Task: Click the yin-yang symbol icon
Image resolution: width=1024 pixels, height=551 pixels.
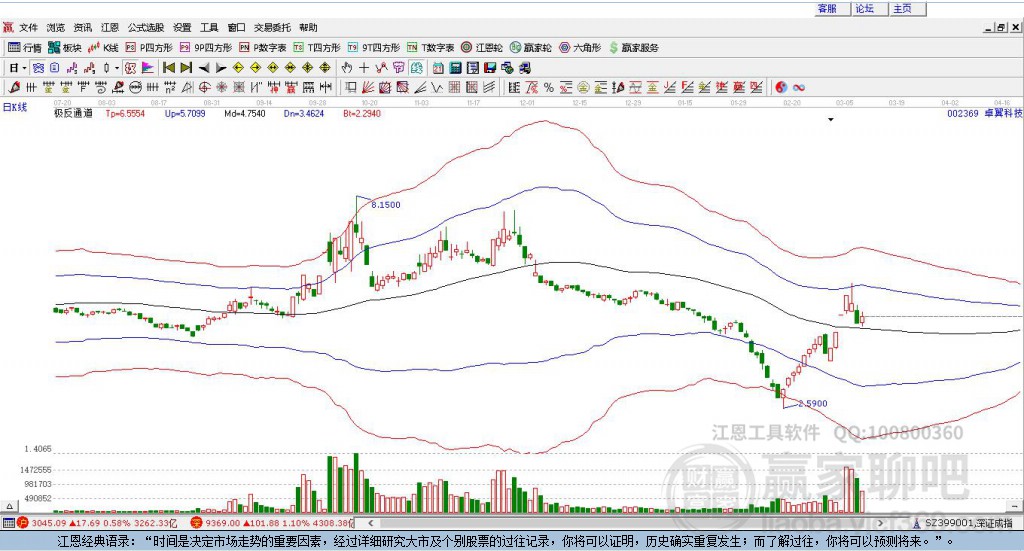Action: [x=781, y=87]
